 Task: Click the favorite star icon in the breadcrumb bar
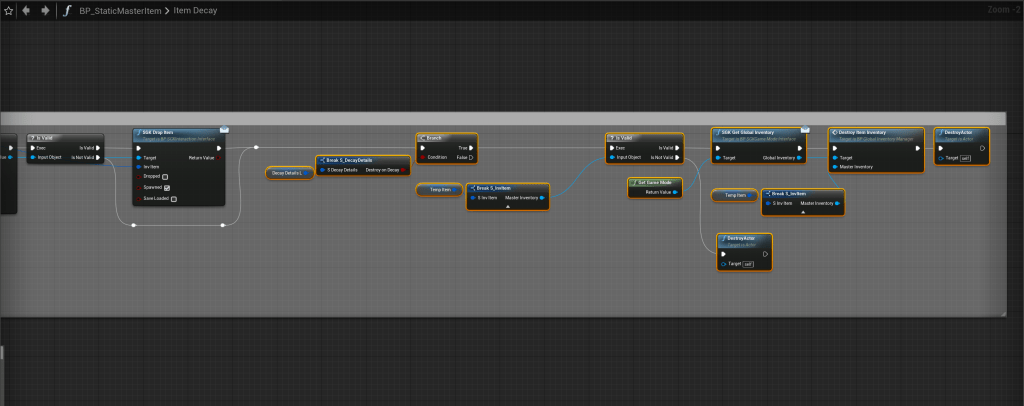pos(8,10)
